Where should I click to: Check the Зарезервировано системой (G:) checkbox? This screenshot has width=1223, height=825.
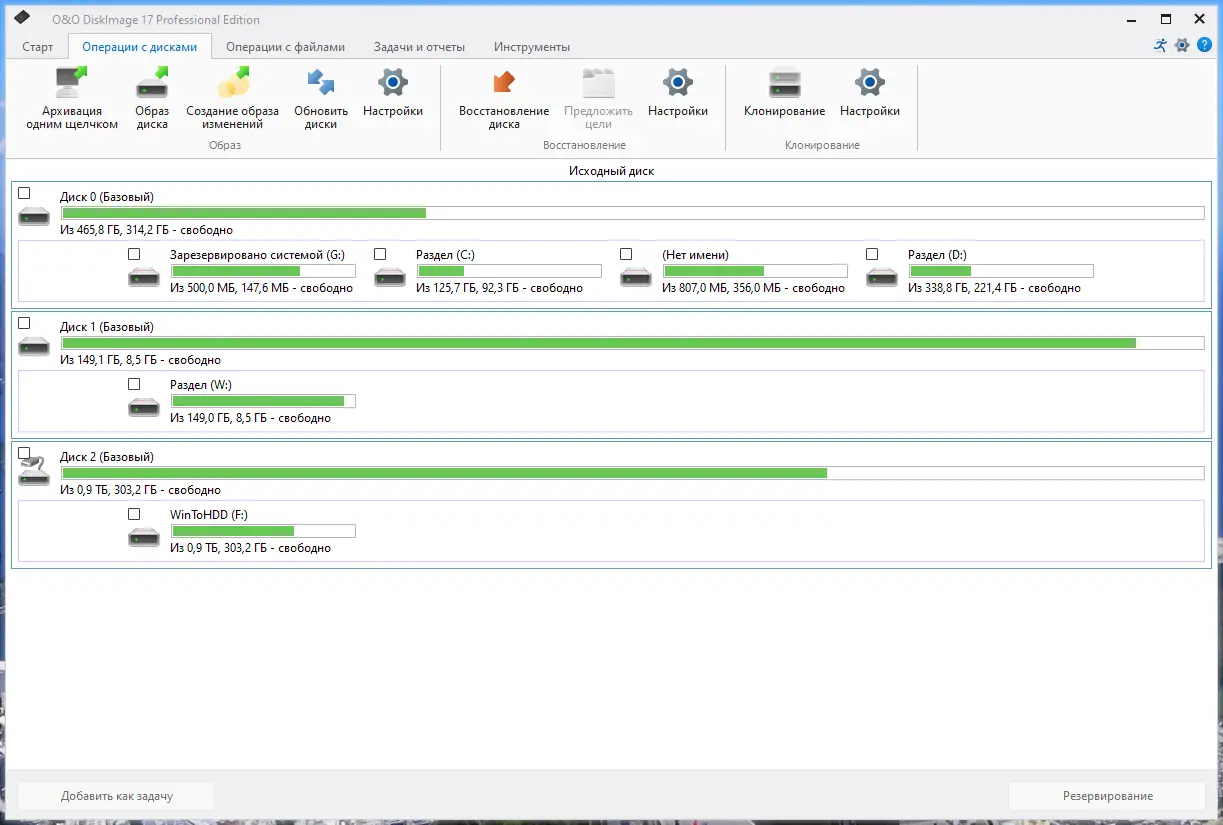click(x=134, y=254)
